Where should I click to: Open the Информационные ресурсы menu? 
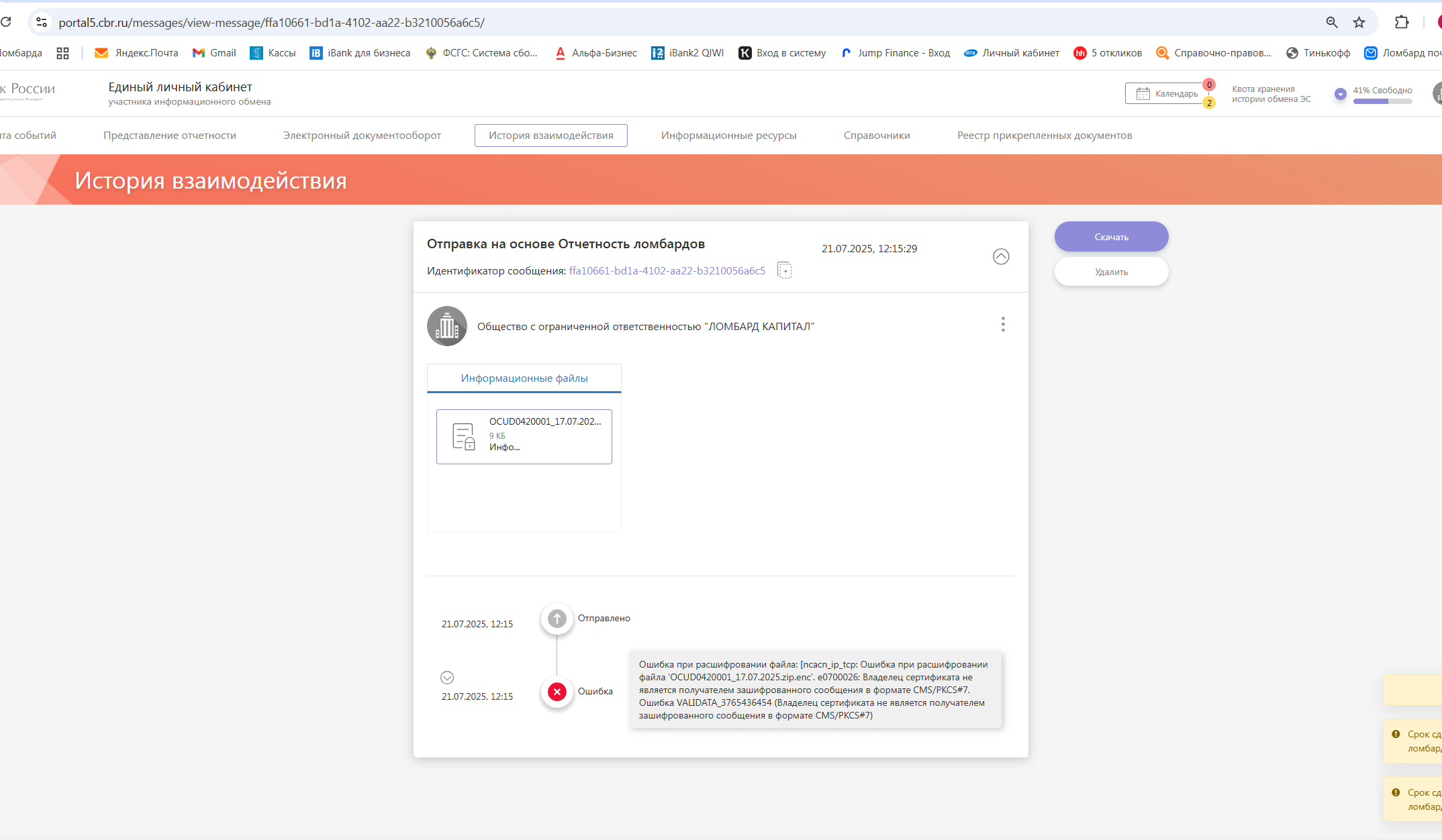pyautogui.click(x=729, y=136)
